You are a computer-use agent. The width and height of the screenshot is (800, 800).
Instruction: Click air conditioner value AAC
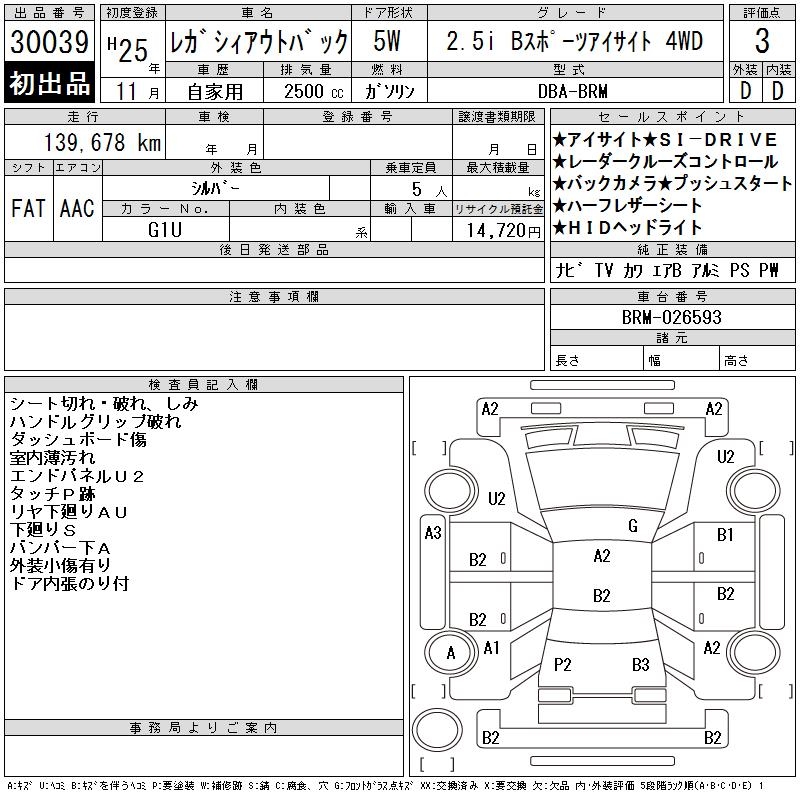coord(78,208)
